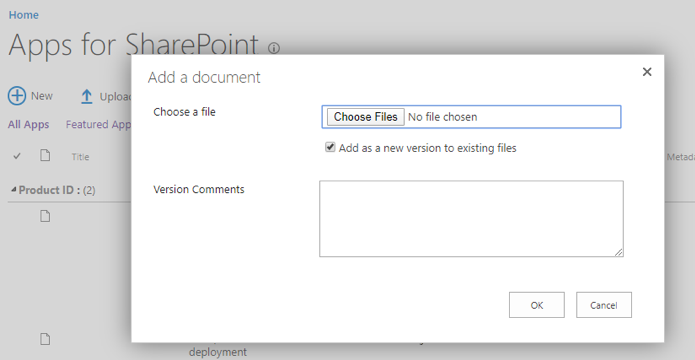Click the New label in toolbar
Viewport: 695px width, 360px height.
click(42, 96)
